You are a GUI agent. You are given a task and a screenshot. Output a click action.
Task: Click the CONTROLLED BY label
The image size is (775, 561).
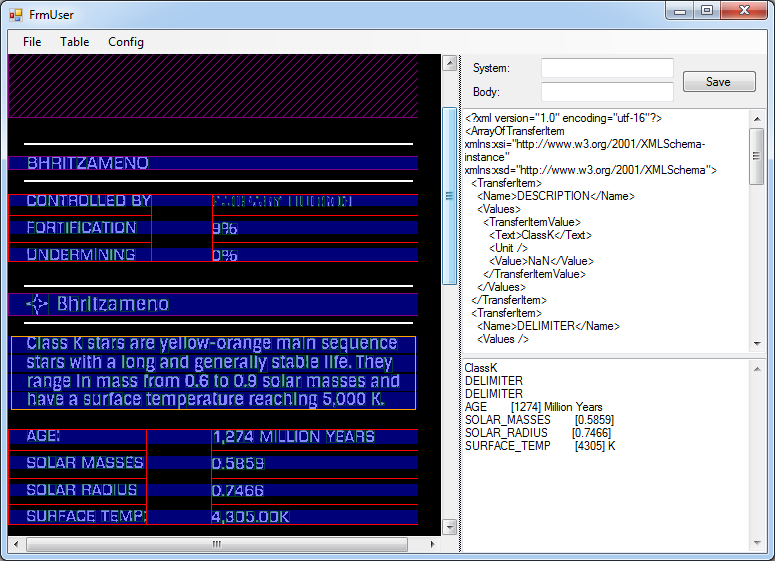(x=88, y=201)
